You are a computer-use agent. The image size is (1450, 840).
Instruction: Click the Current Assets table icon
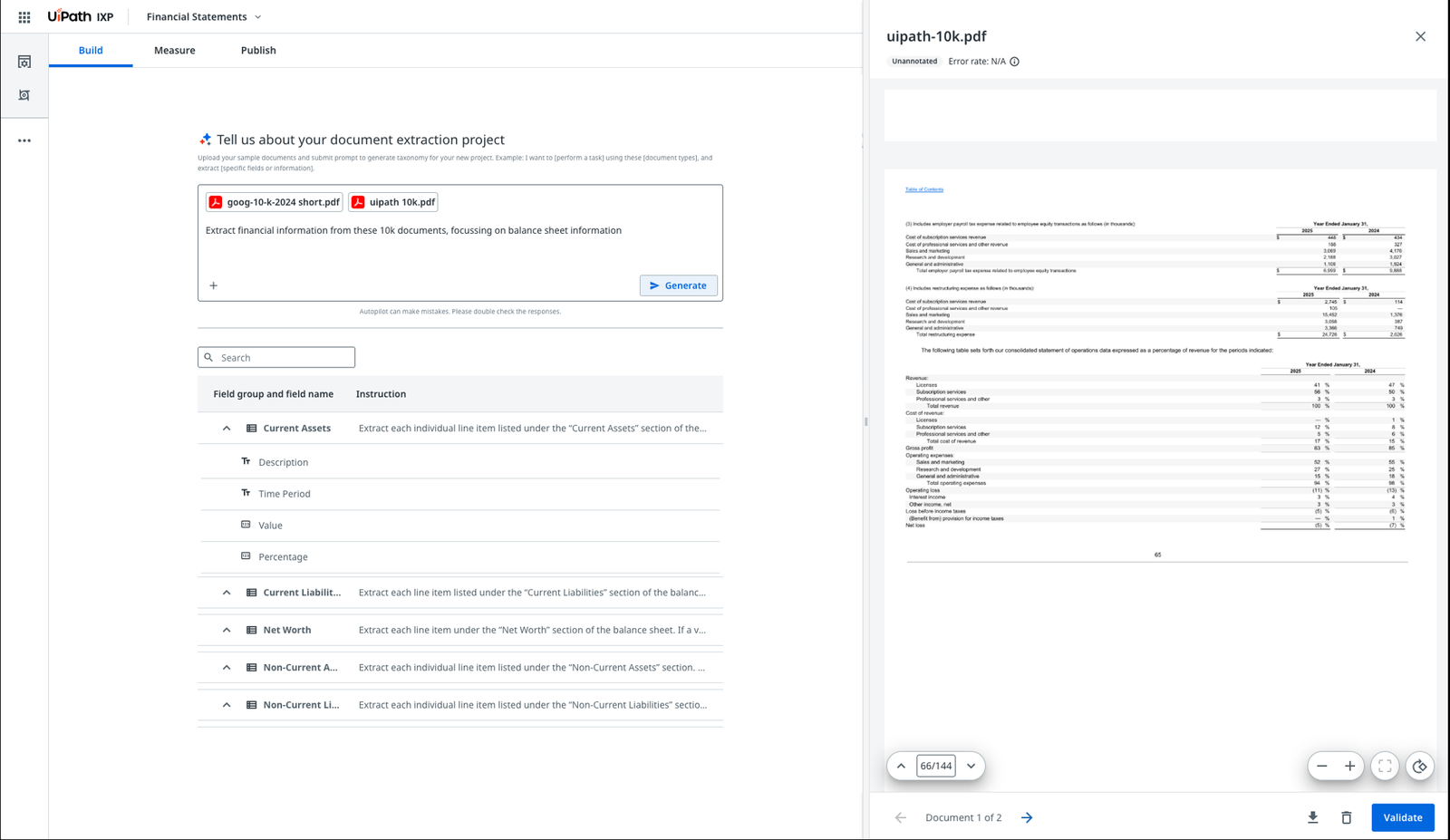click(251, 429)
